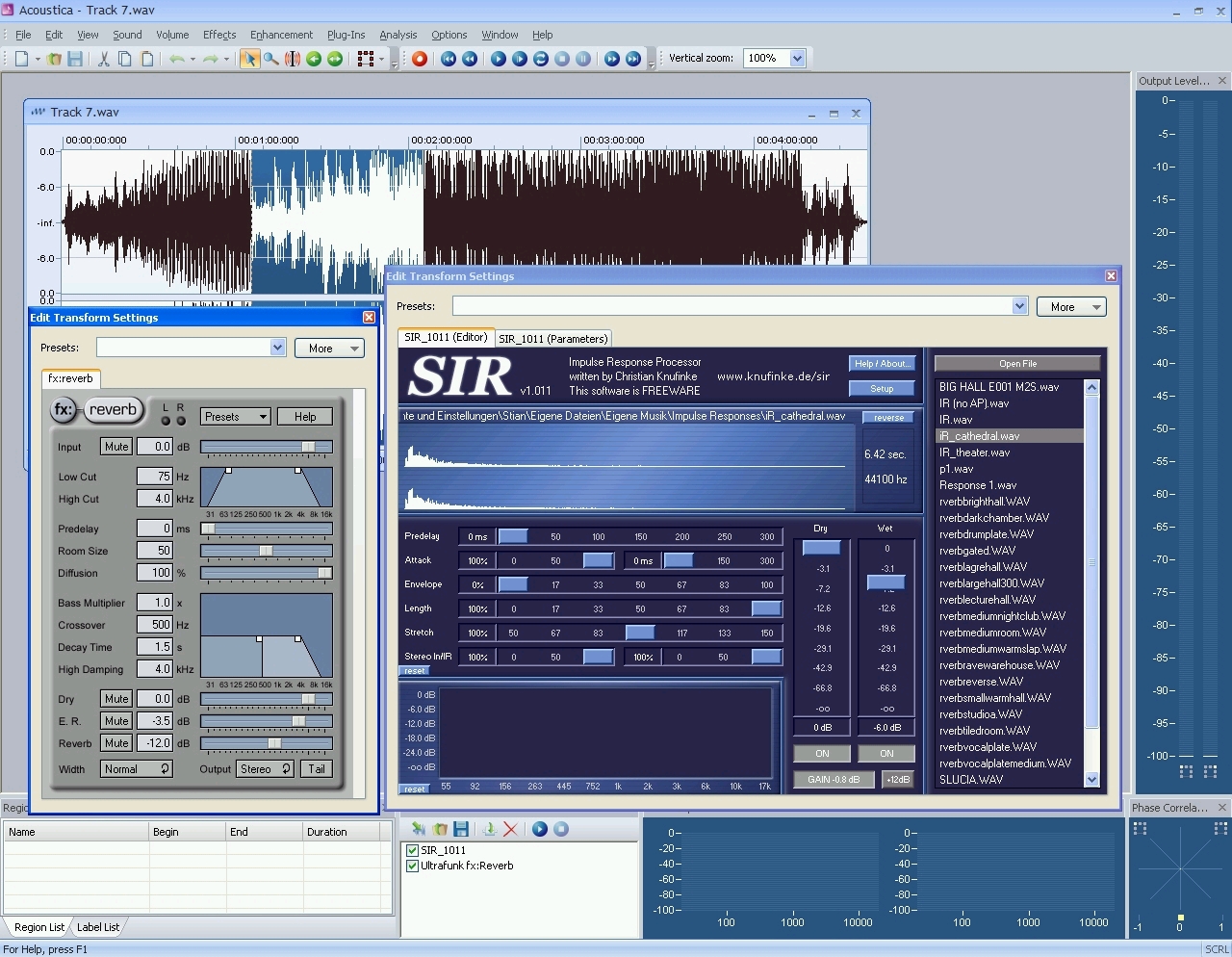Screen dimensions: 1232x957
Task: Open the Width Normal selector
Action: tap(136, 769)
